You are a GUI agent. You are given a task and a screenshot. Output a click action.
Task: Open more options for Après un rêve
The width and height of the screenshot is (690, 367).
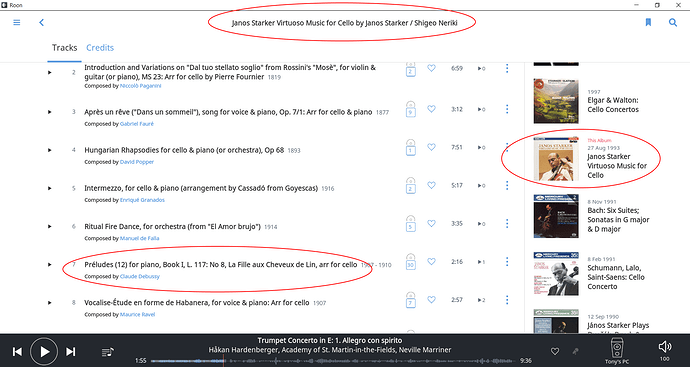click(x=507, y=109)
